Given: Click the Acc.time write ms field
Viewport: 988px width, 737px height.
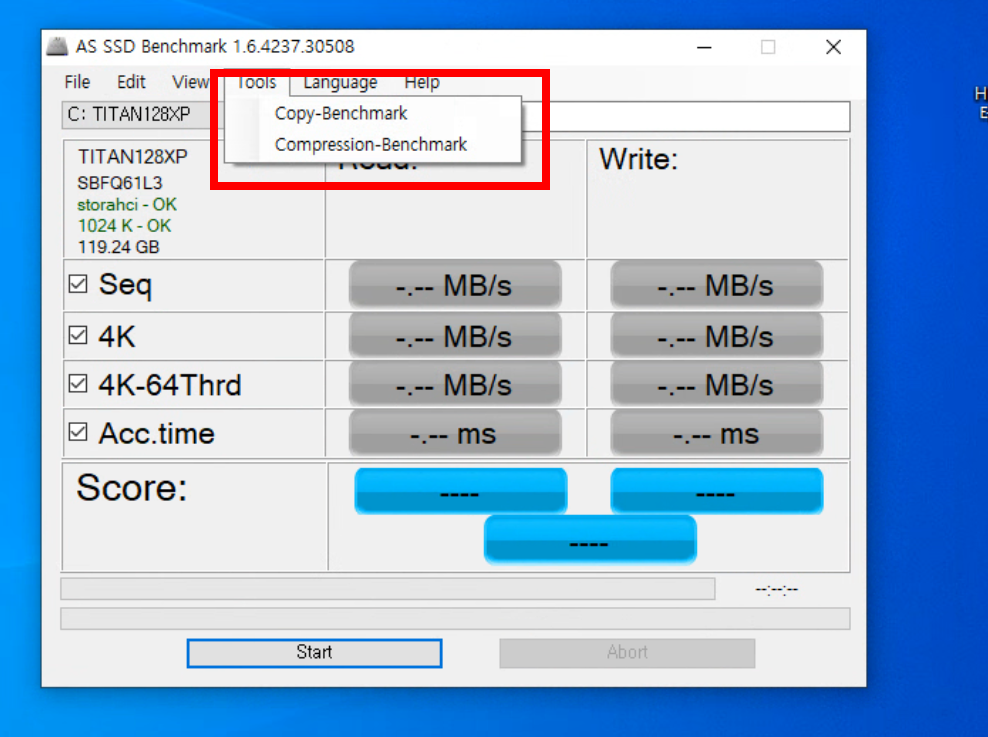Looking at the screenshot, I should coord(716,433).
